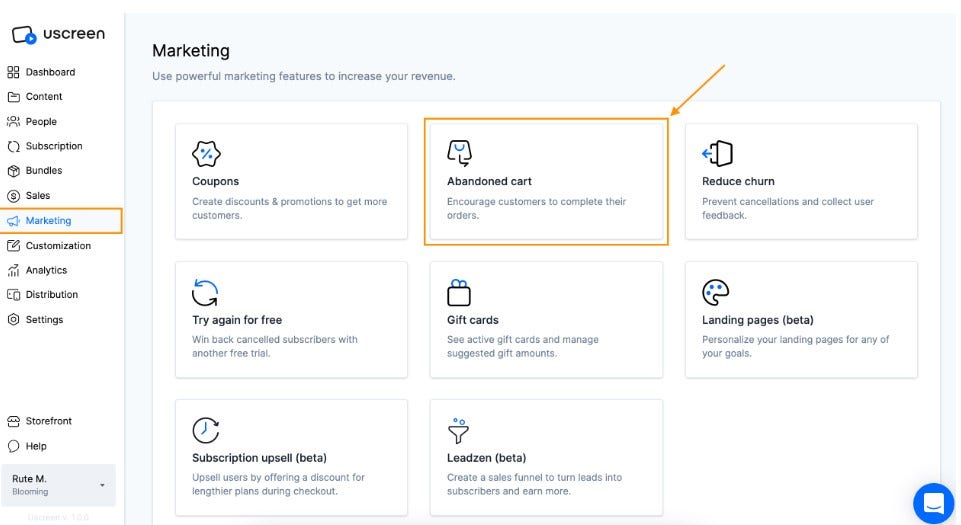Click "Create a sales funnel" description
This screenshot has height=525, width=961.
pos(534,484)
